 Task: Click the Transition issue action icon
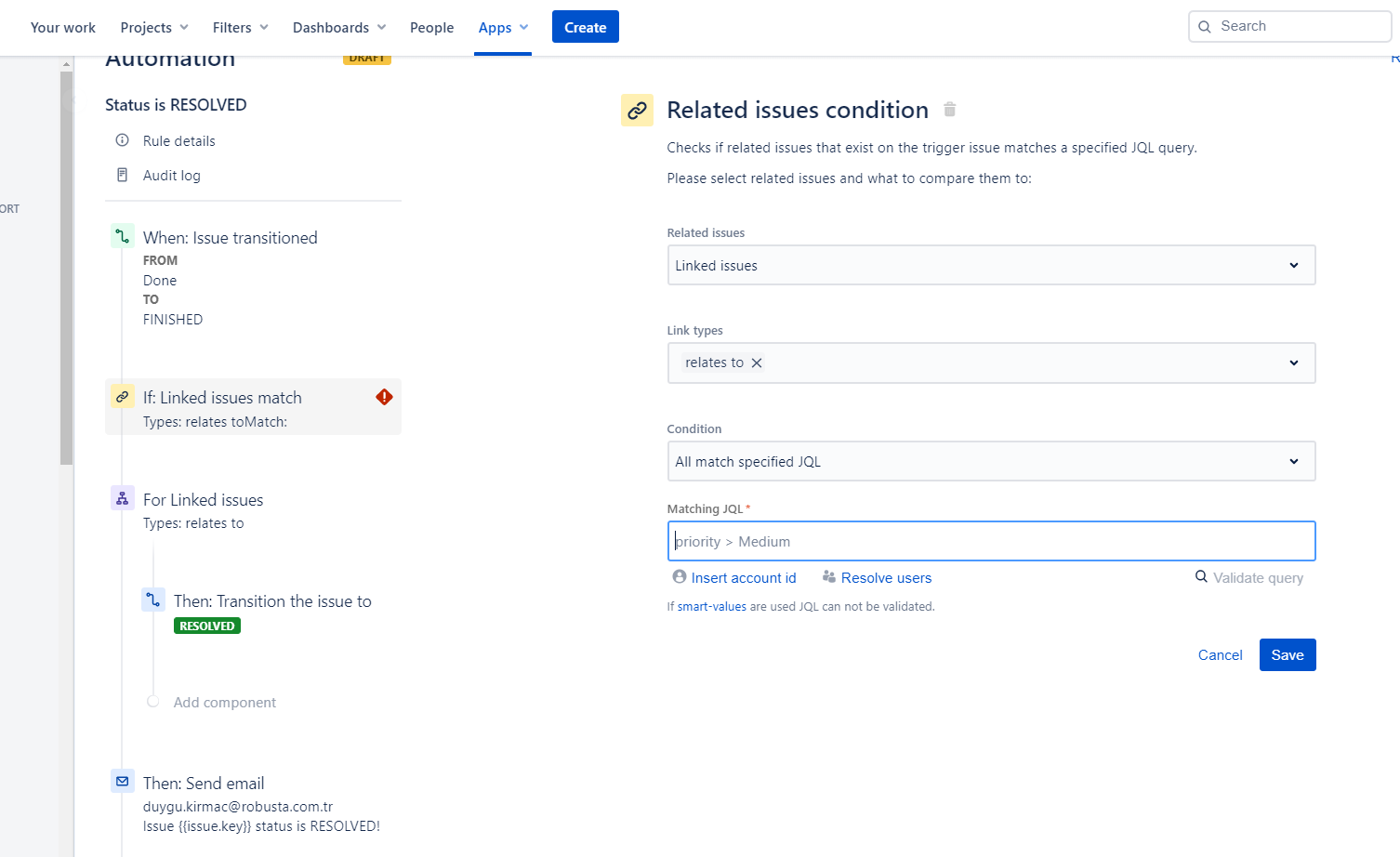[x=153, y=600]
